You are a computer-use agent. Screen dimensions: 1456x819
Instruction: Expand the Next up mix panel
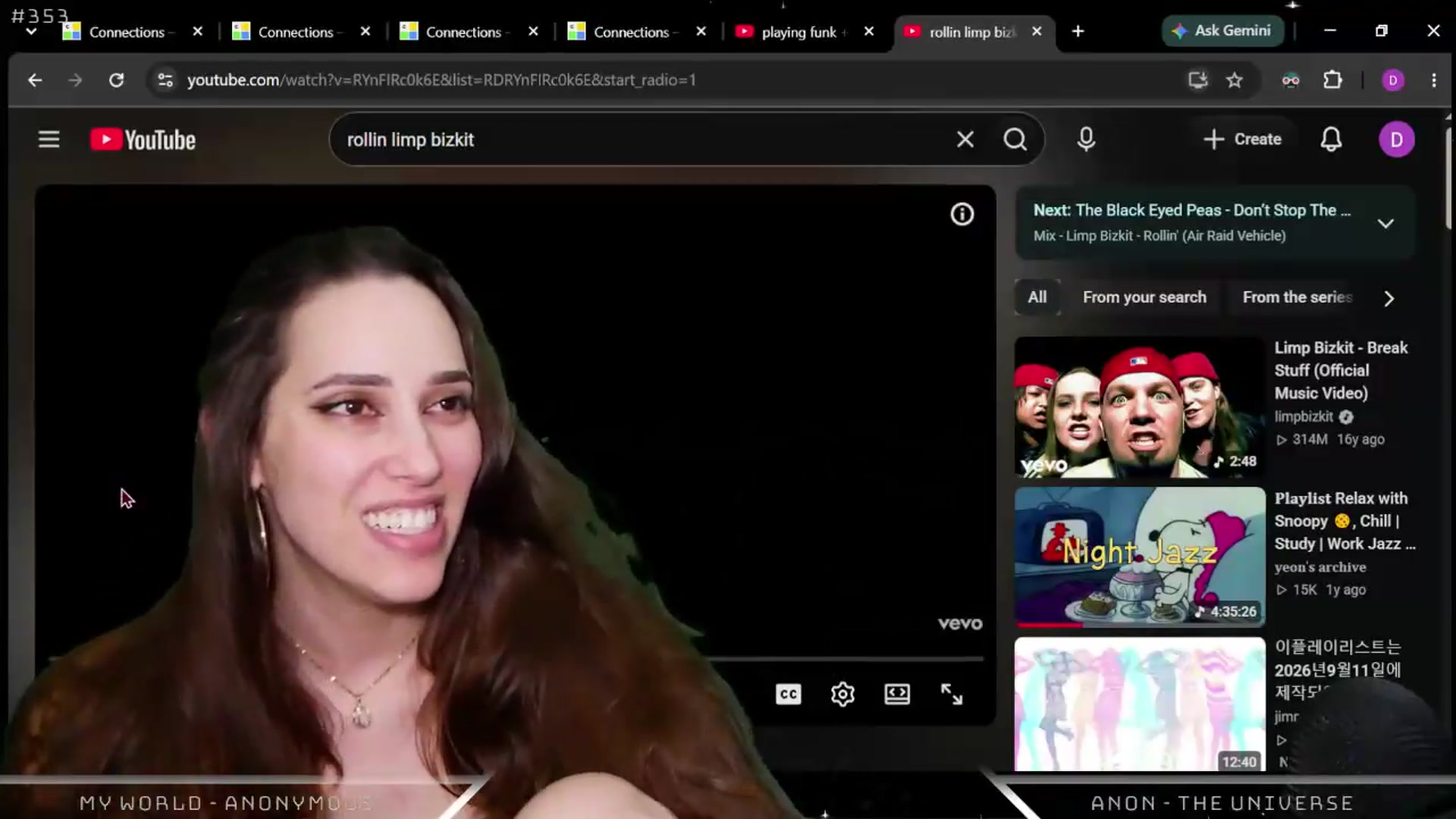tap(1385, 224)
